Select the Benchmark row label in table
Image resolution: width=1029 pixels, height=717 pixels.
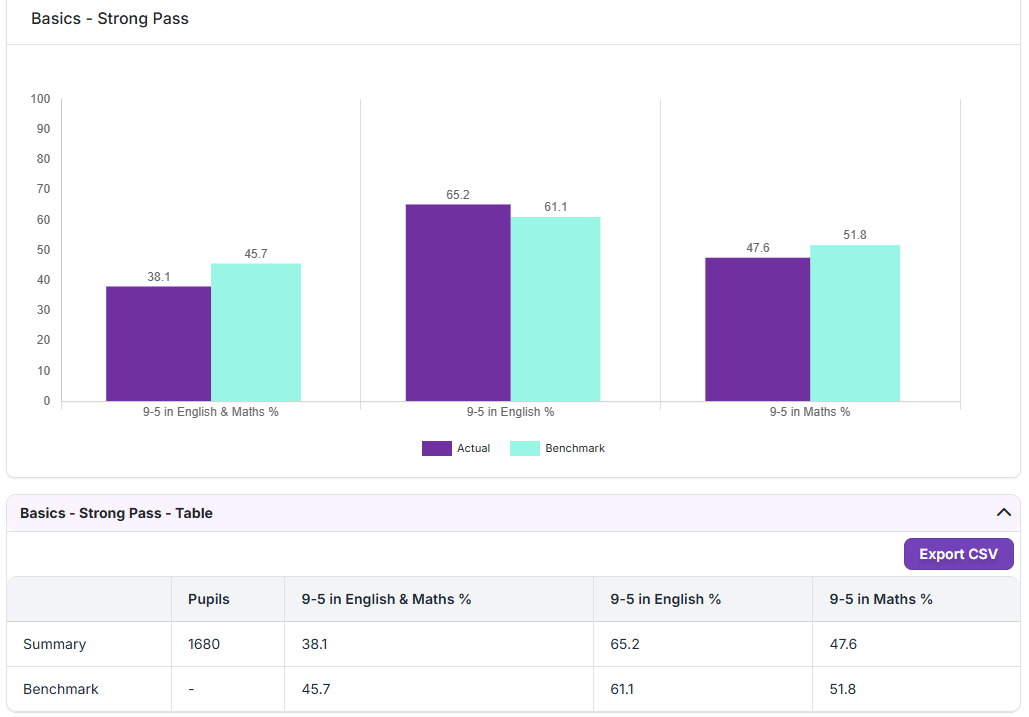pos(60,689)
